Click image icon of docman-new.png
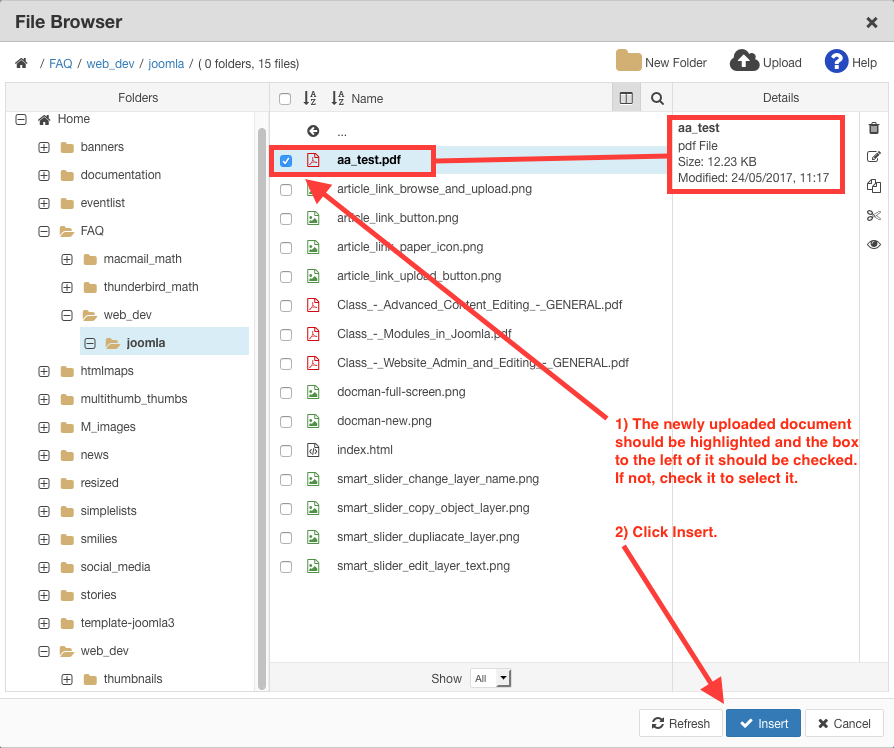This screenshot has height=748, width=894. [x=313, y=421]
